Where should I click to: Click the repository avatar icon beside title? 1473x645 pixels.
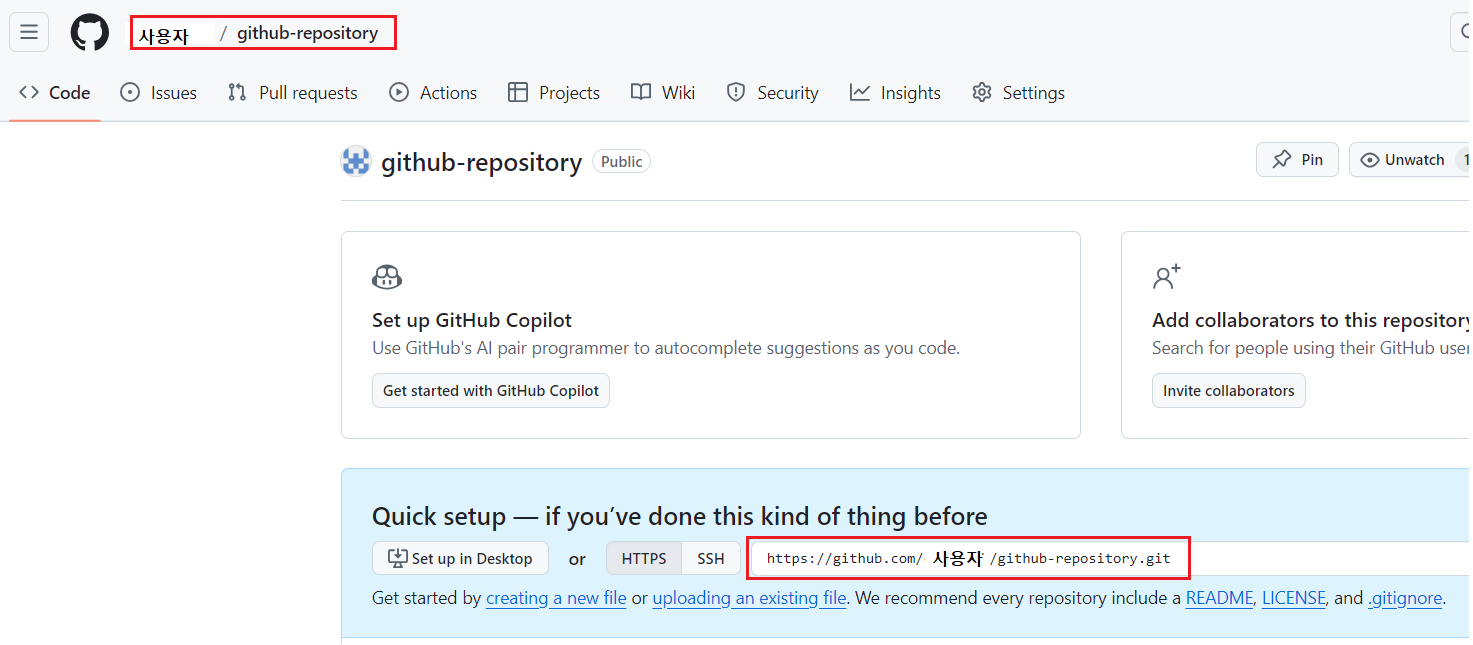tap(356, 162)
